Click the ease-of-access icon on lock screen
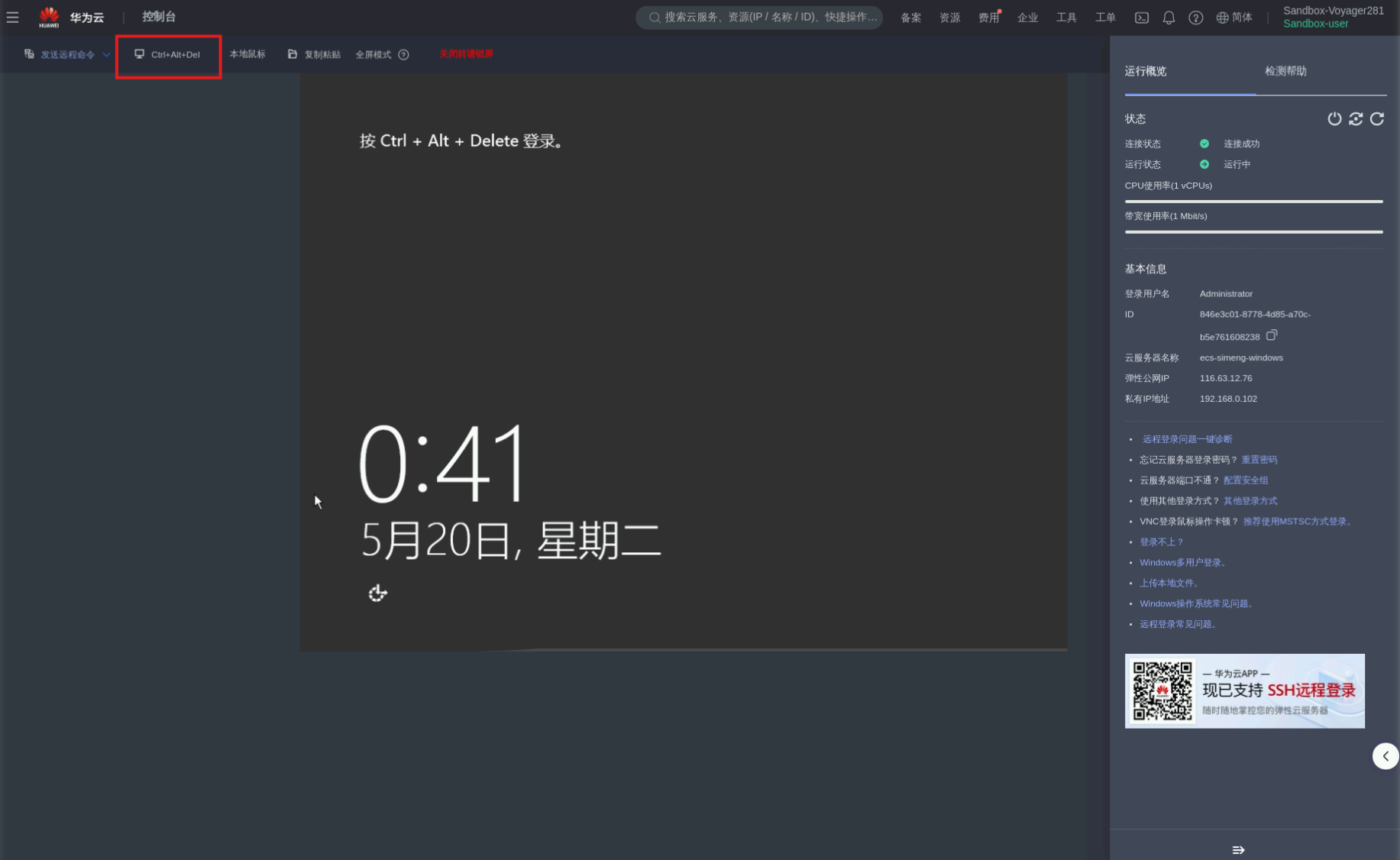This screenshot has height=860, width=1400. point(377,593)
